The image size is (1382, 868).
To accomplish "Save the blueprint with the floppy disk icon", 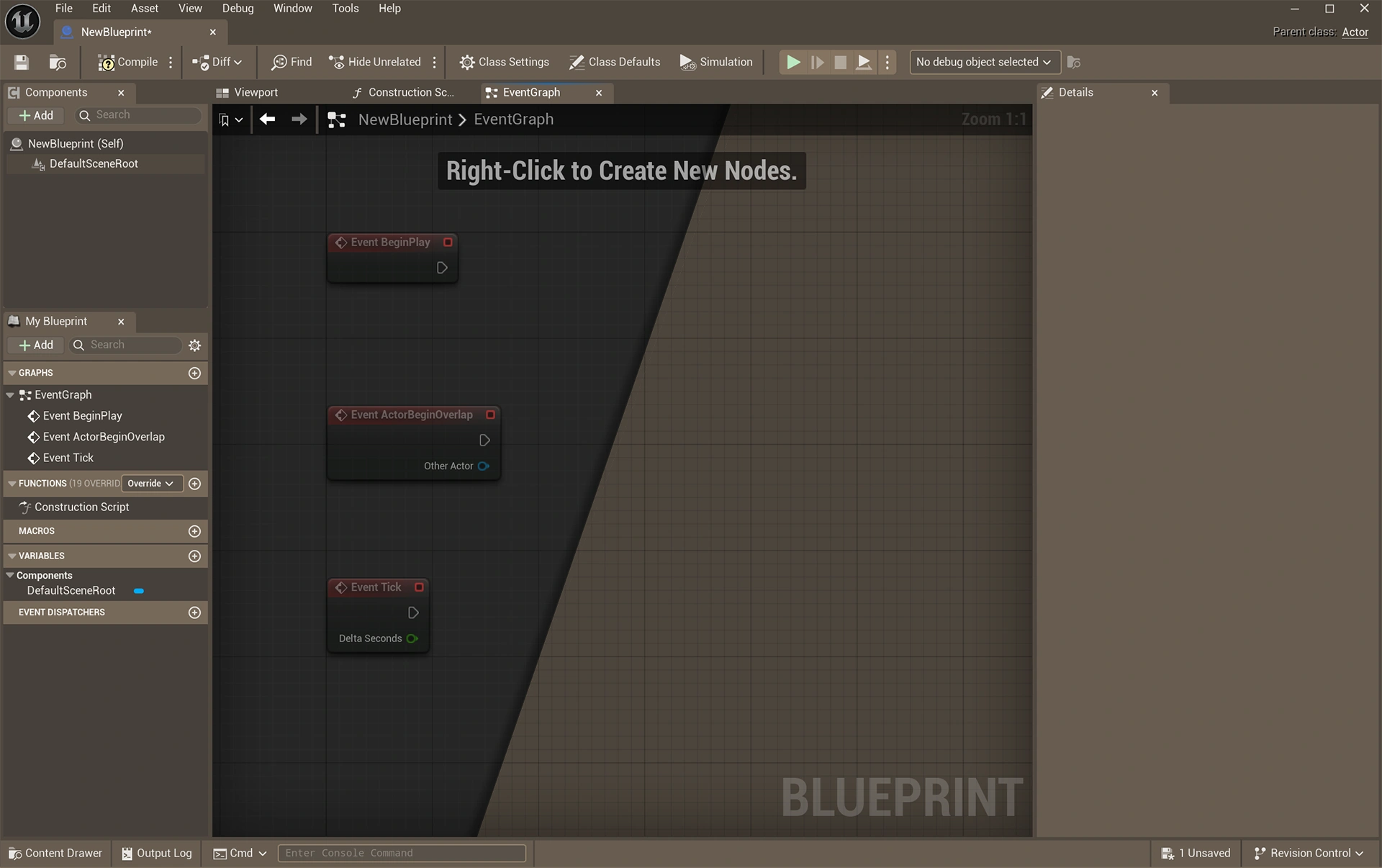I will tap(22, 63).
